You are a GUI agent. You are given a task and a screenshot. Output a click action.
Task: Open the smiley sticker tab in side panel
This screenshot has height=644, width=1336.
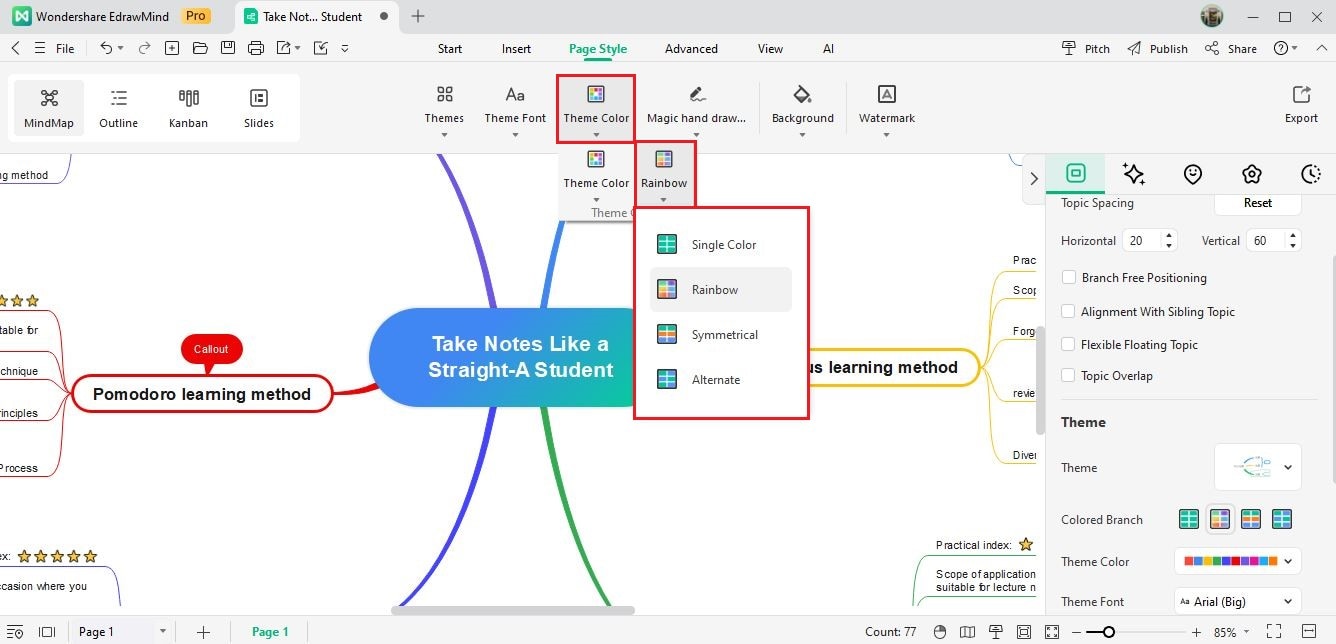[1193, 173]
